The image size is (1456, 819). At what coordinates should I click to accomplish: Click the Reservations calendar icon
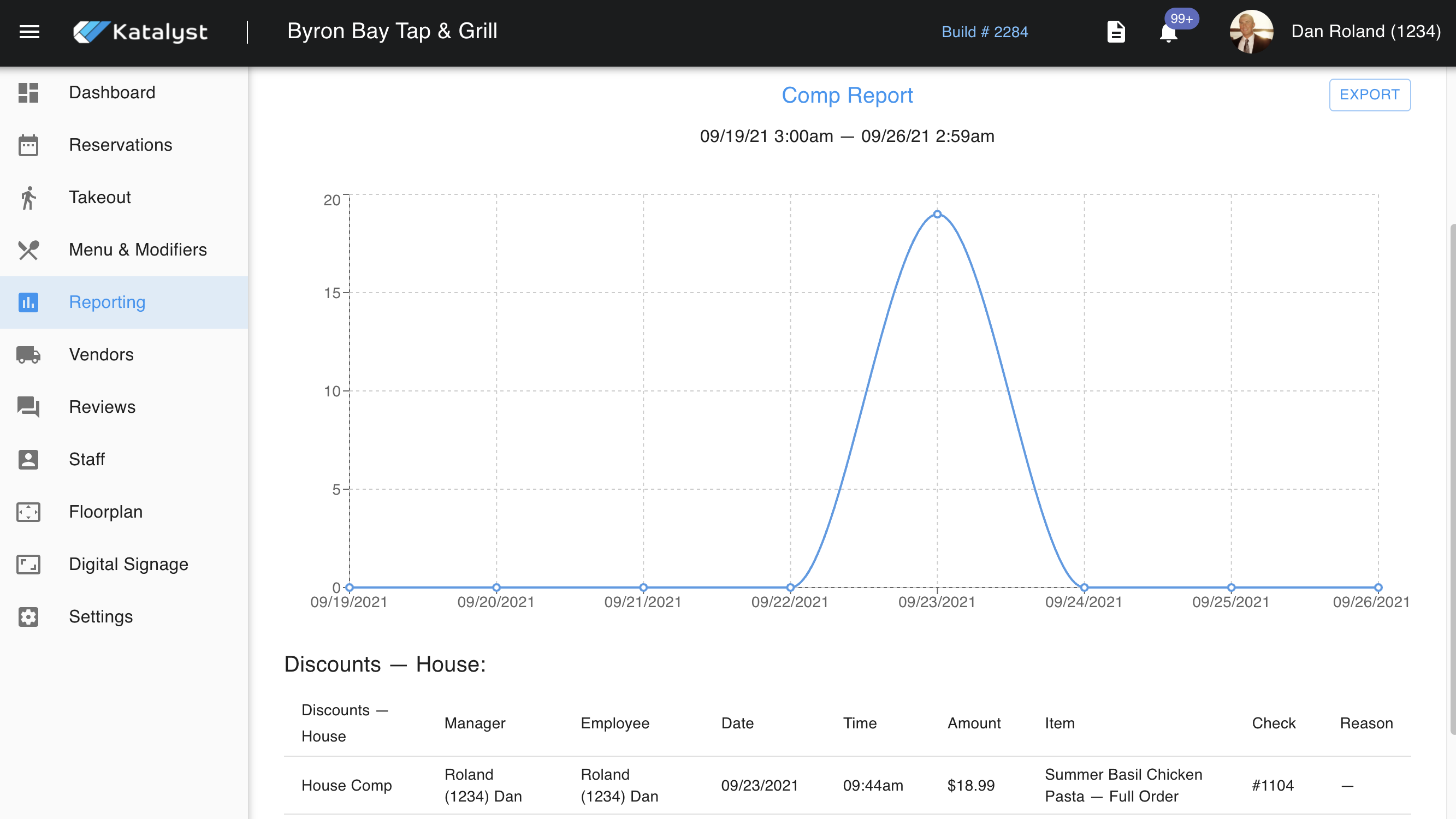point(28,145)
